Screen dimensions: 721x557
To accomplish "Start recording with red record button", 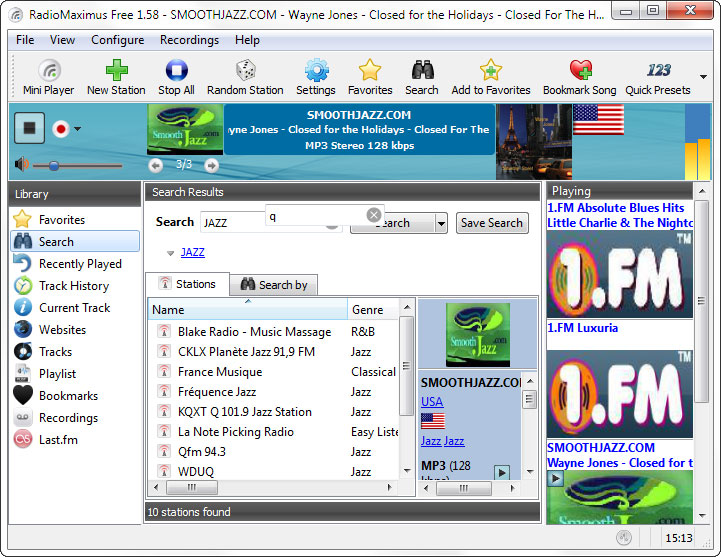I will 61,129.
